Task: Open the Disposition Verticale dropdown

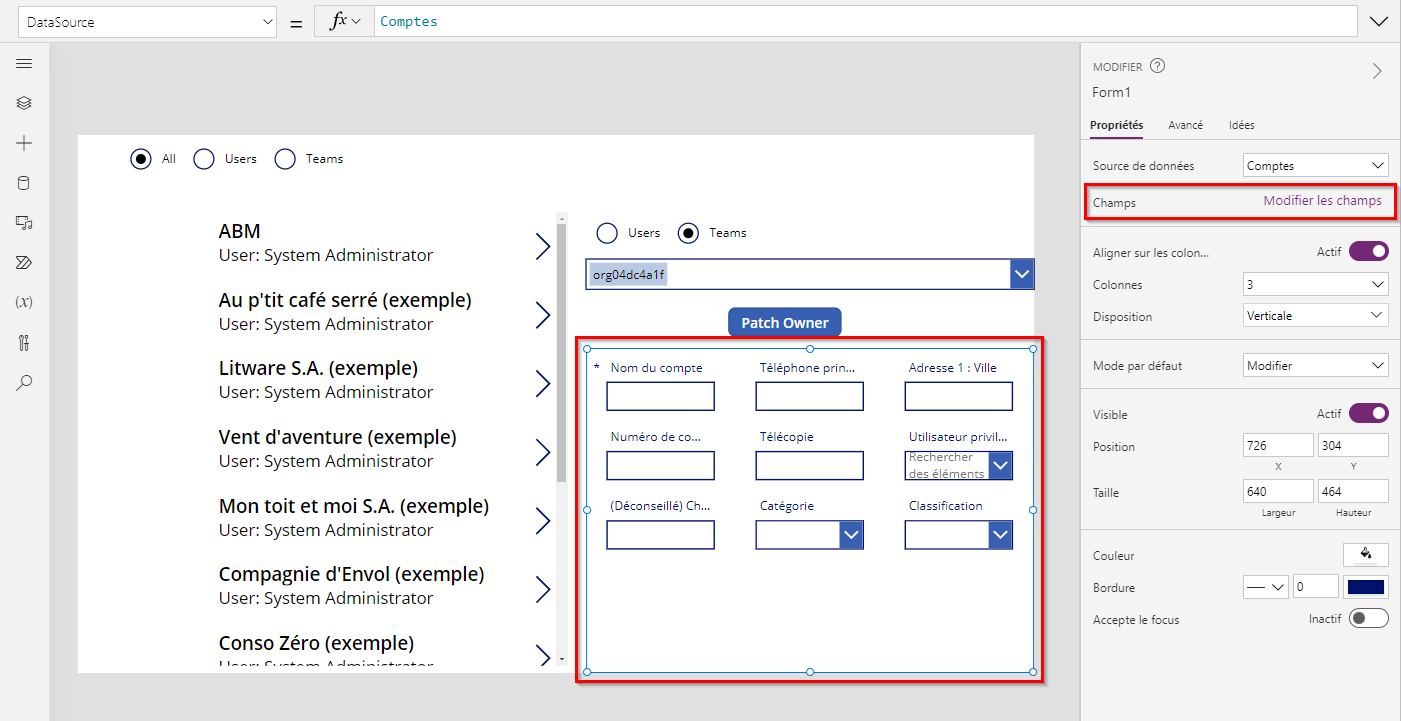Action: (x=1316, y=315)
